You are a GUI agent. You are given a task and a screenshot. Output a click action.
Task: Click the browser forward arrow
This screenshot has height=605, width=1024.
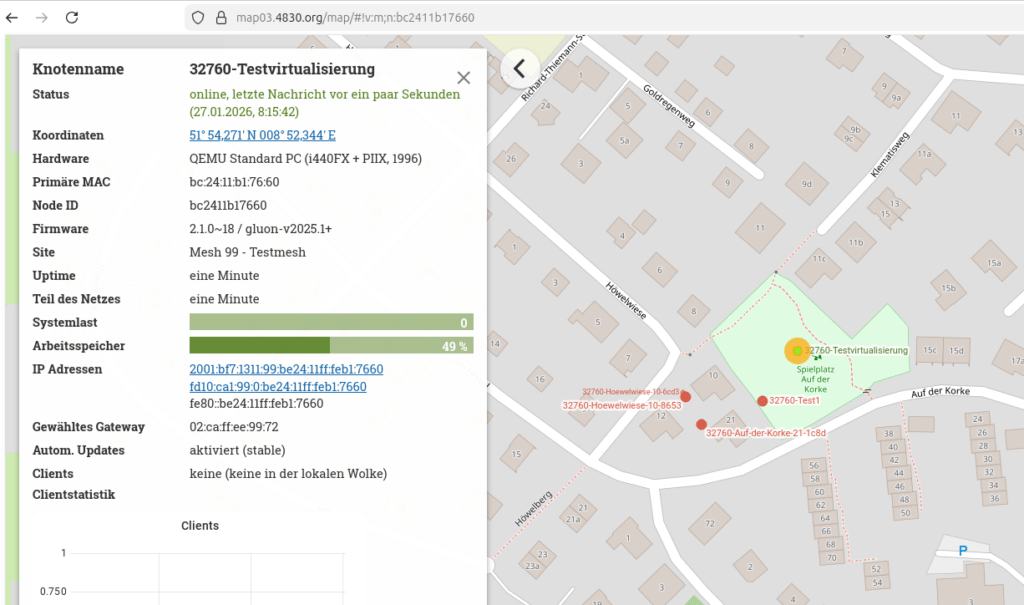(41, 17)
